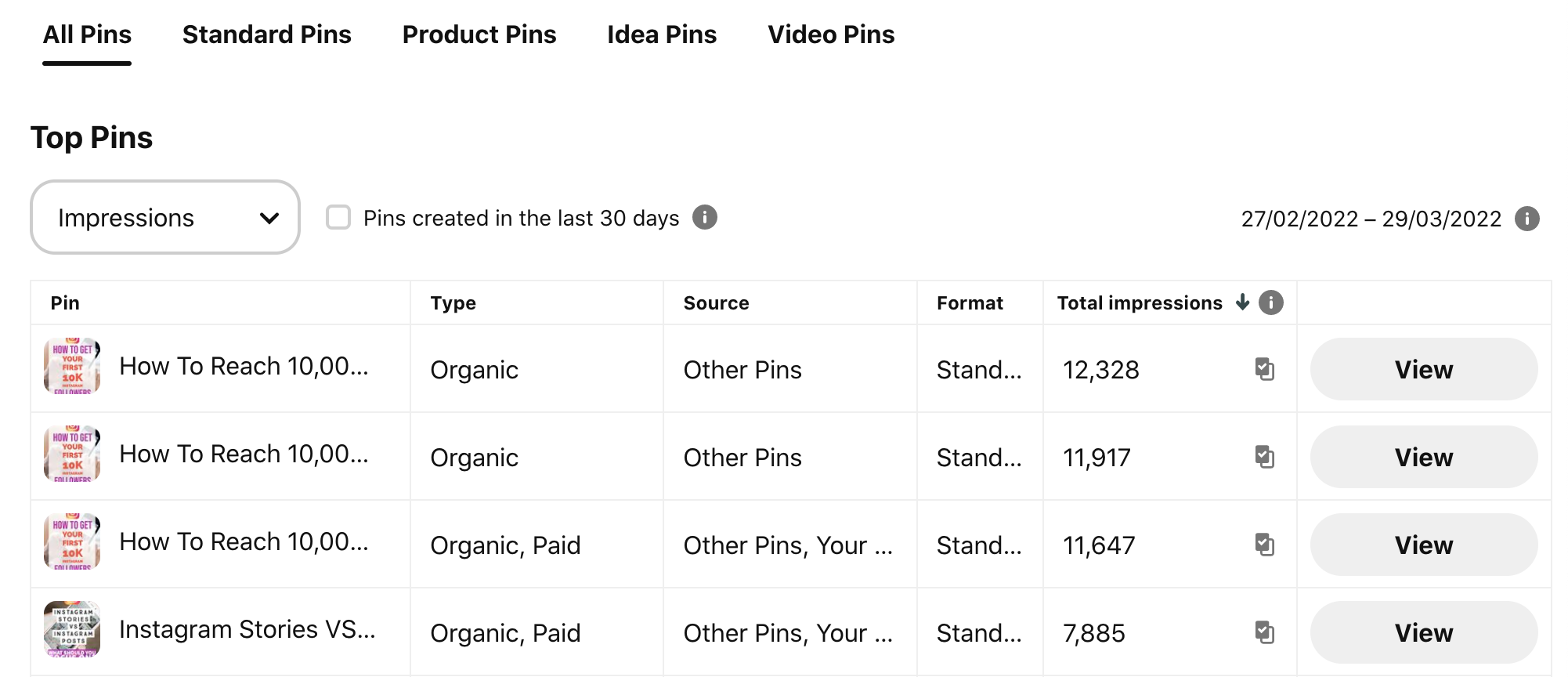This screenshot has width=1568, height=677.
Task: Click info icon beside the date range
Action: (x=1526, y=219)
